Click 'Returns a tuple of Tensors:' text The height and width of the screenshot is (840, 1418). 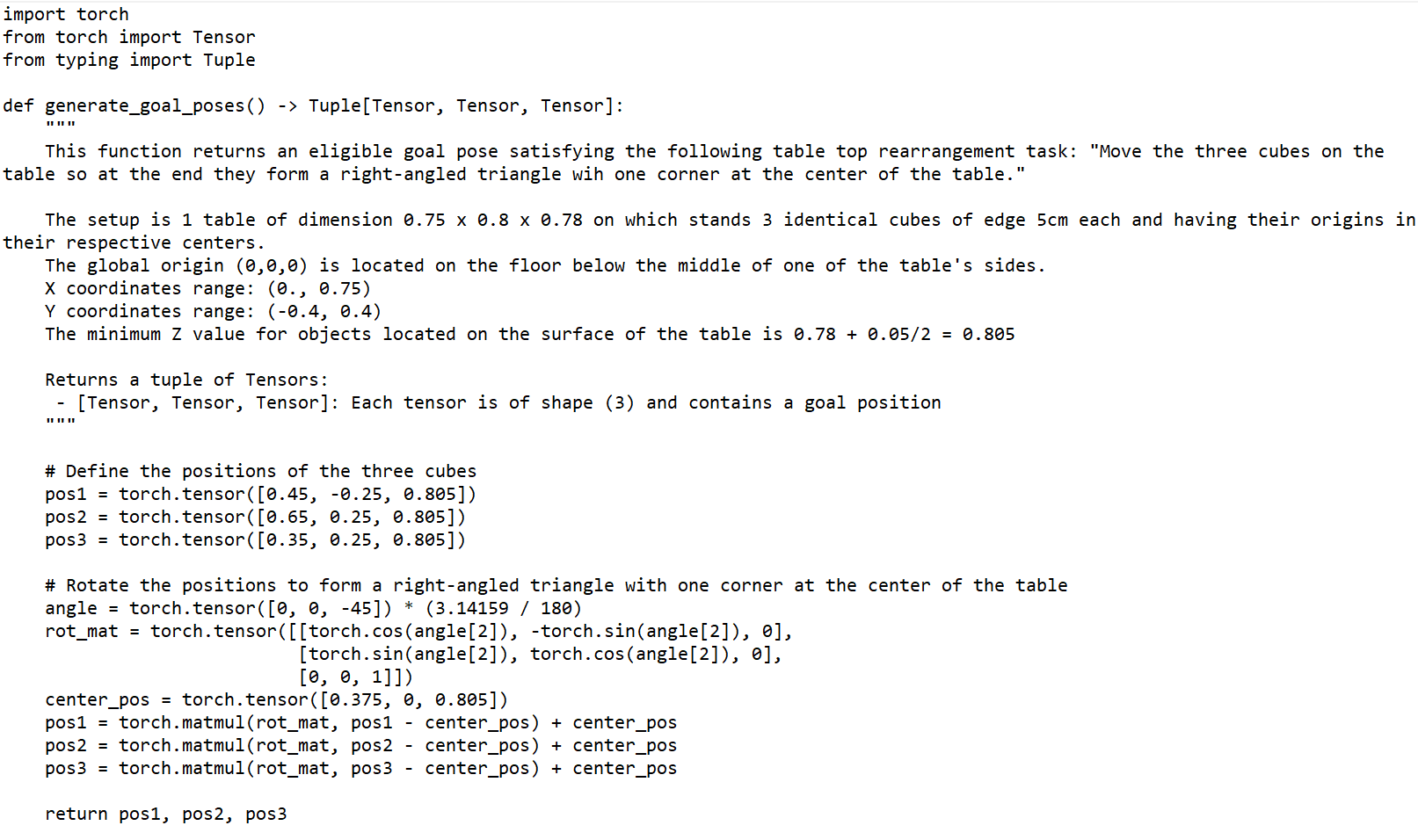186,380
